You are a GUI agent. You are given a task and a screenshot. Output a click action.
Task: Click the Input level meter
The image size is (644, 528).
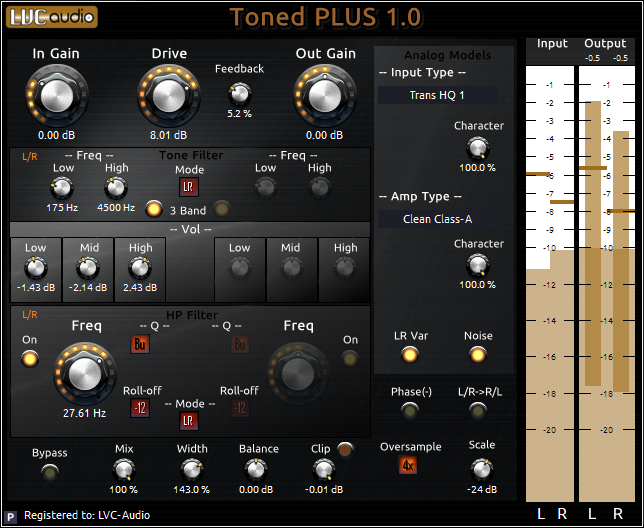click(550, 283)
